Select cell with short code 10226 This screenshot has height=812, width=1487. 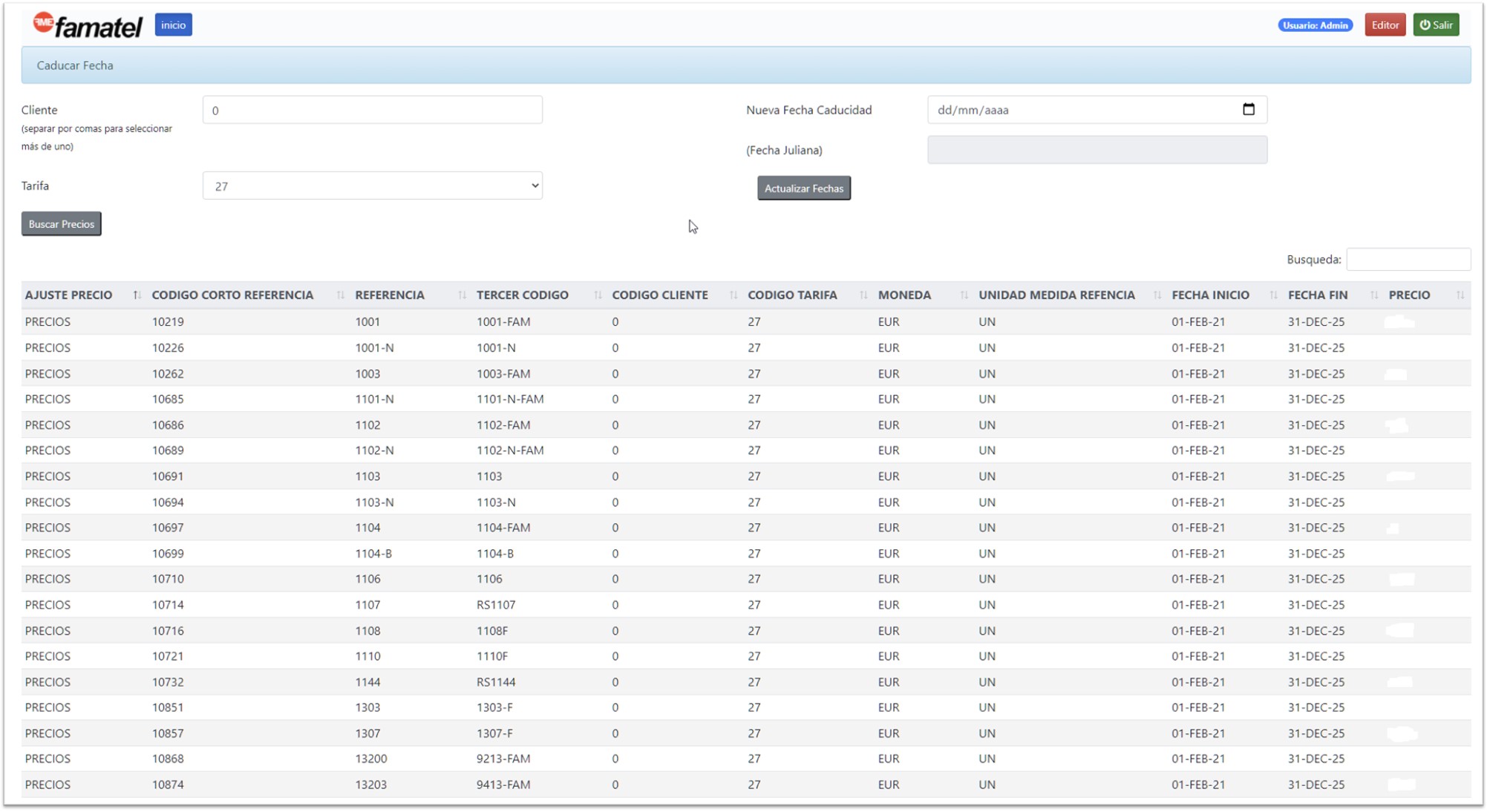pyautogui.click(x=168, y=348)
